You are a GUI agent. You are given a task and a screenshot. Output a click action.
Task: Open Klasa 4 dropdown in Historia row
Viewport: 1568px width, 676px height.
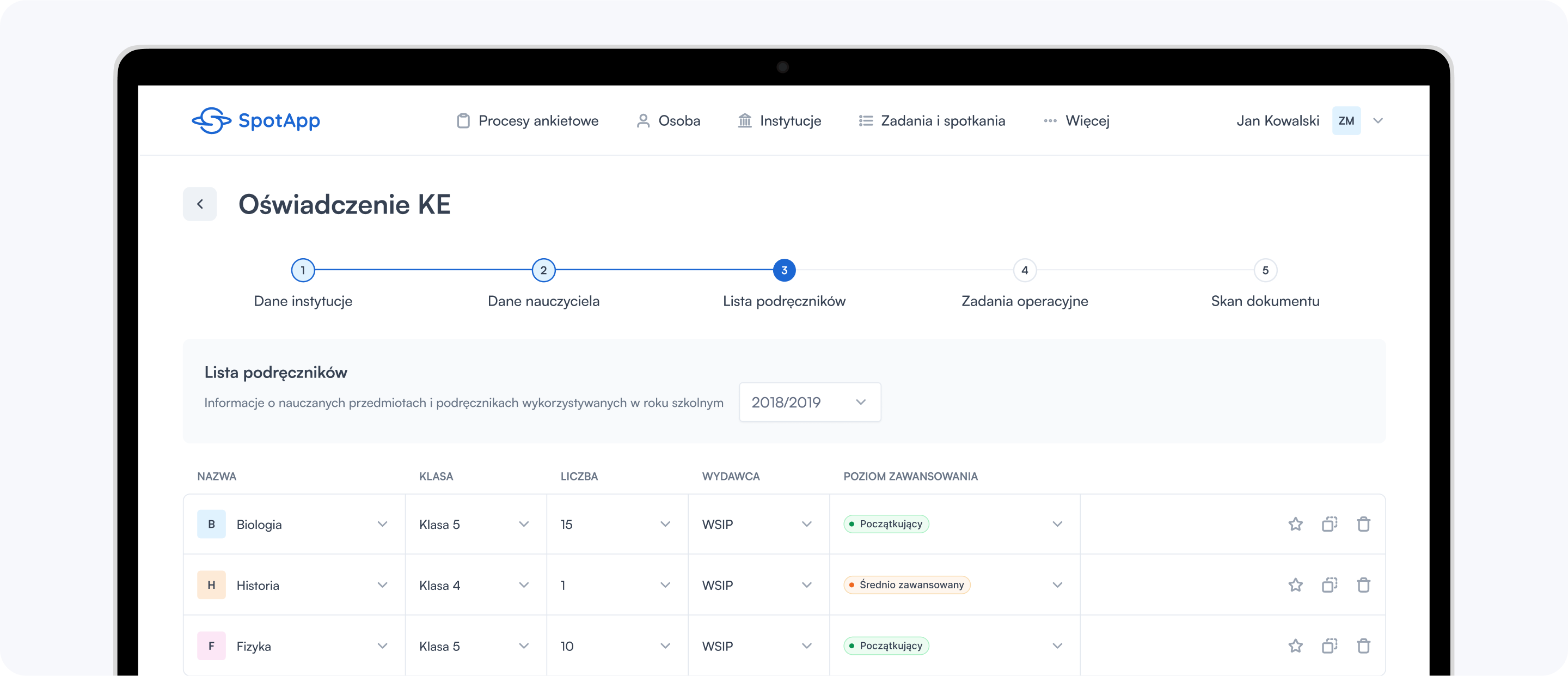click(476, 585)
